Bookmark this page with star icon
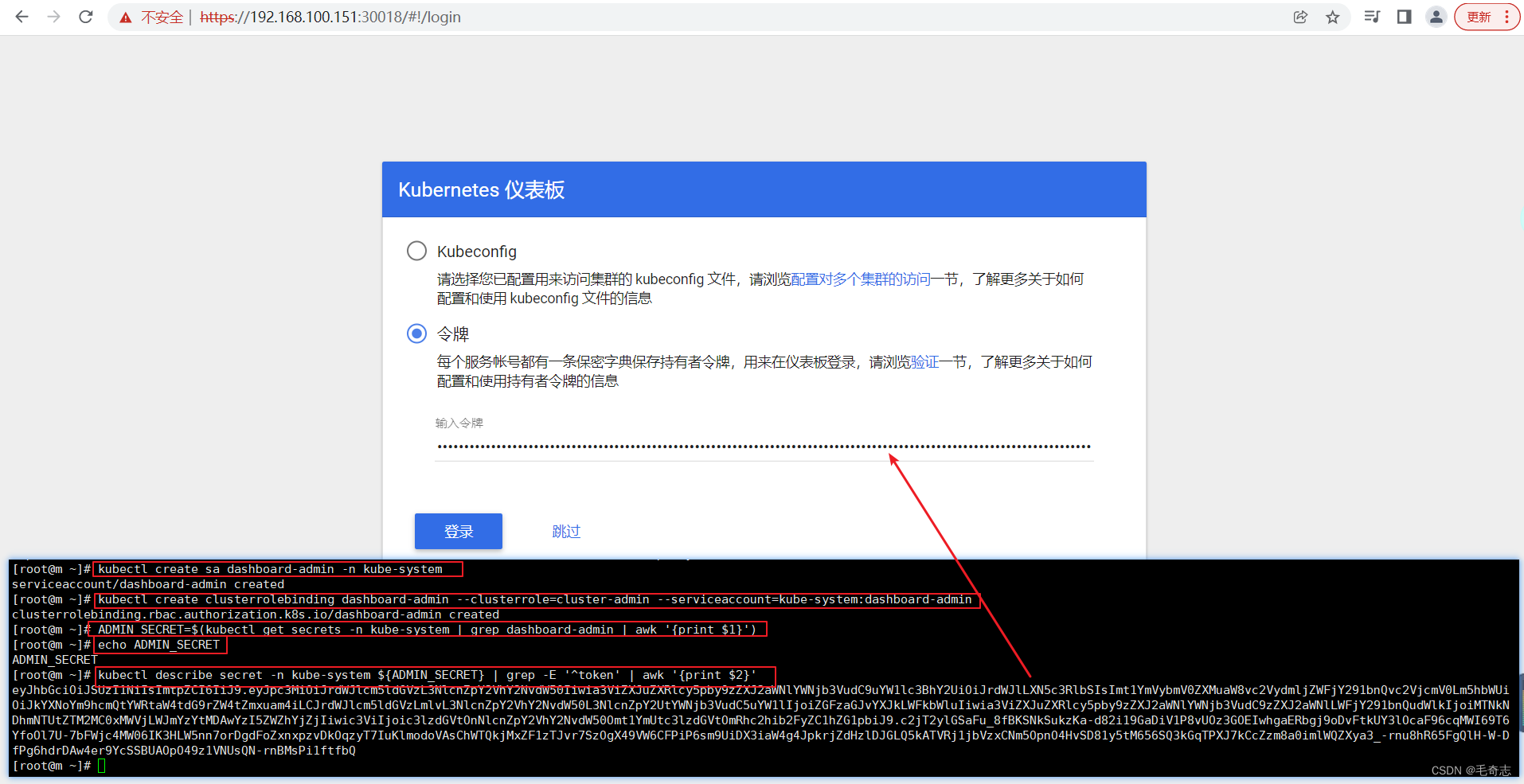Viewport: 1524px width, 784px height. 1332,17
